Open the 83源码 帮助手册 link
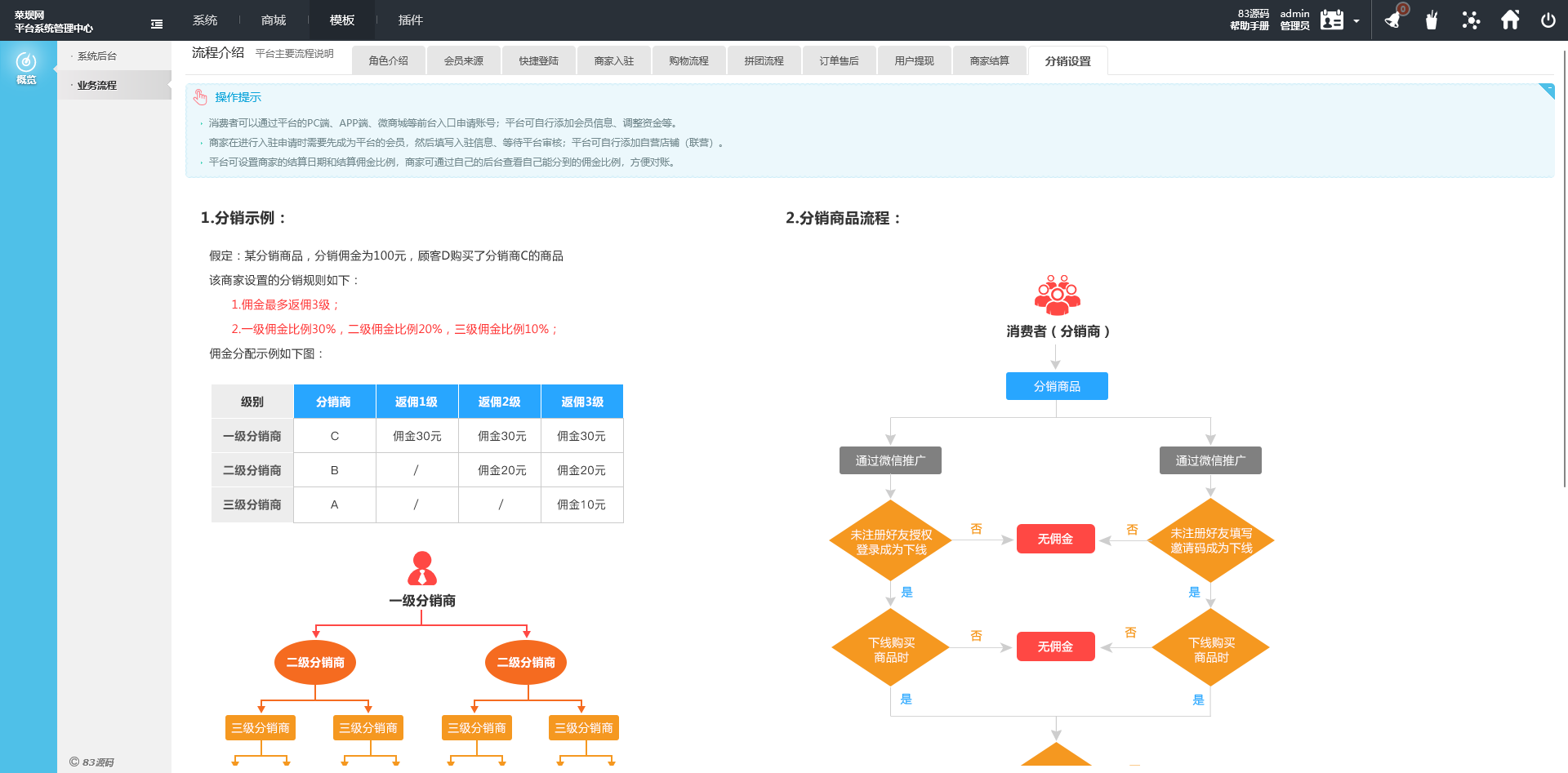Image resolution: width=1568 pixels, height=773 pixels. pyautogui.click(x=1249, y=20)
